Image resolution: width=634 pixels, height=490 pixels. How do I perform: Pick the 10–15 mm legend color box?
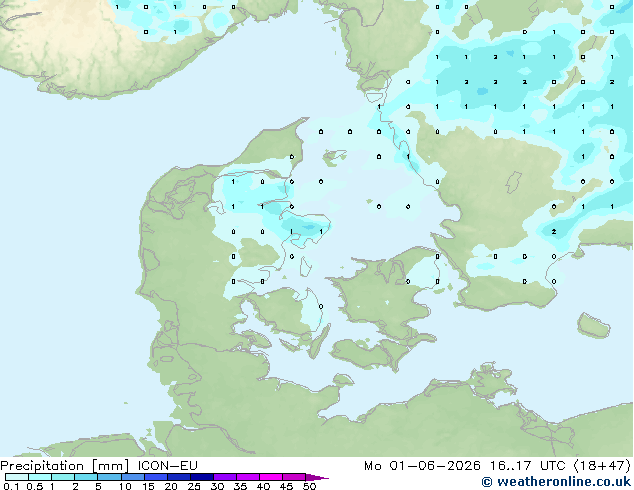pos(133,477)
